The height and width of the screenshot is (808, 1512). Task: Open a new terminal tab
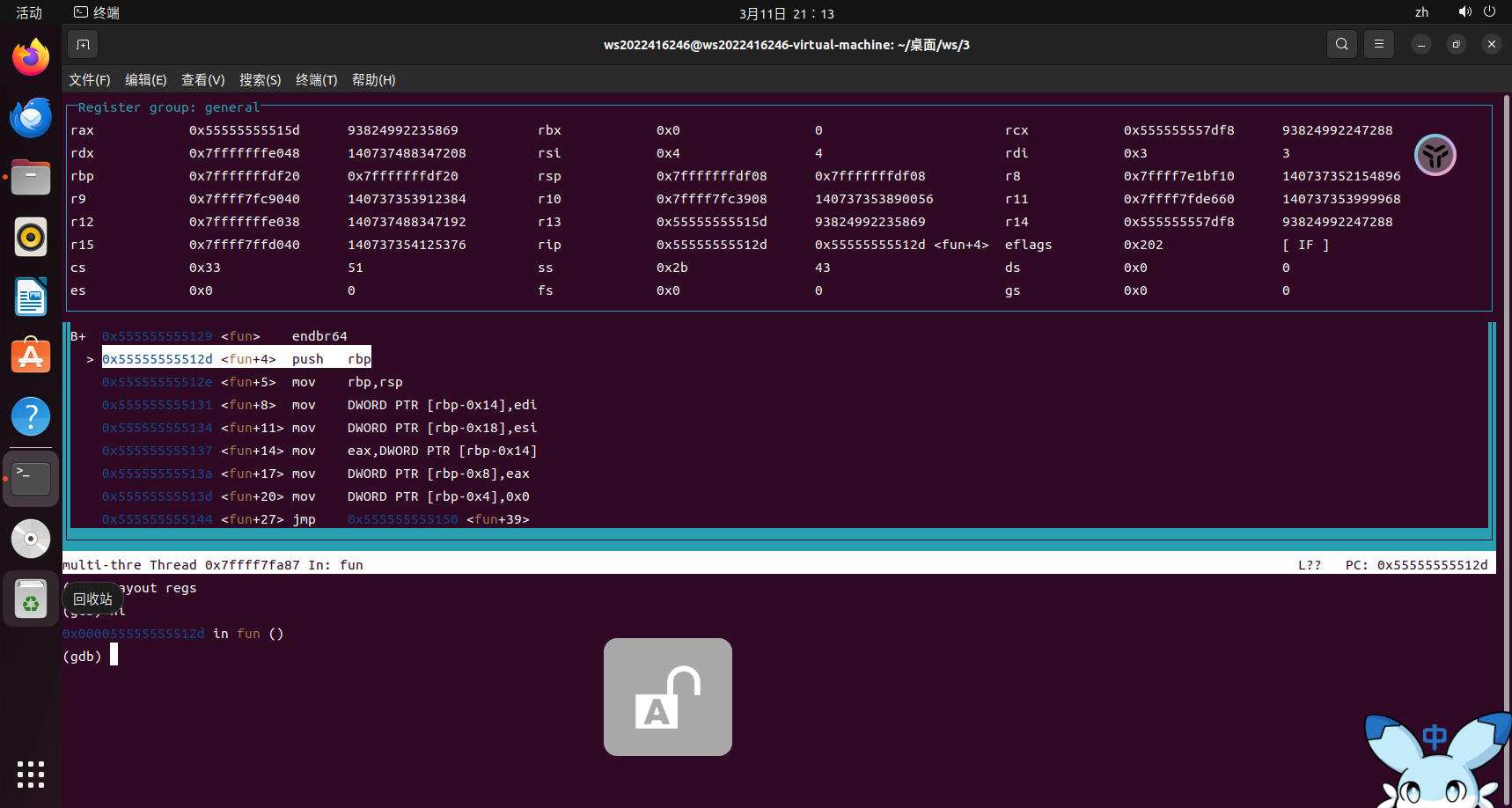(x=83, y=45)
